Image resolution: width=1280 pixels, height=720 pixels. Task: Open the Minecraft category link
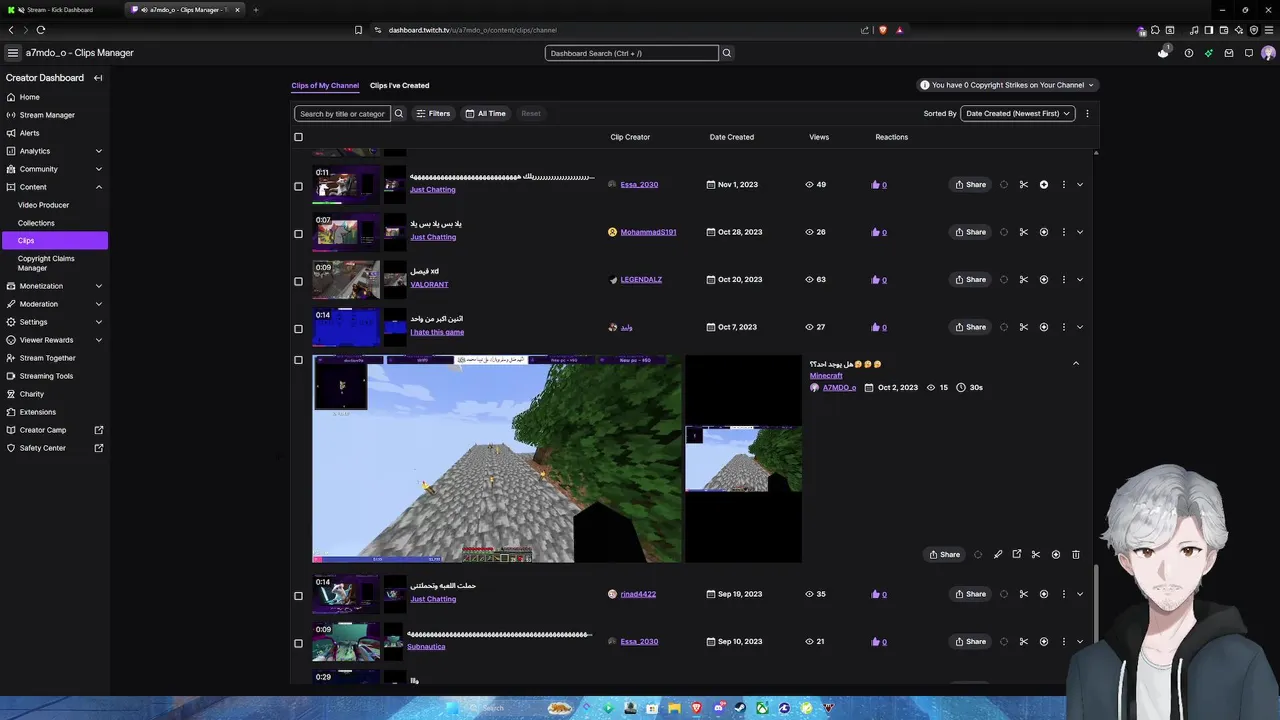[x=826, y=376]
